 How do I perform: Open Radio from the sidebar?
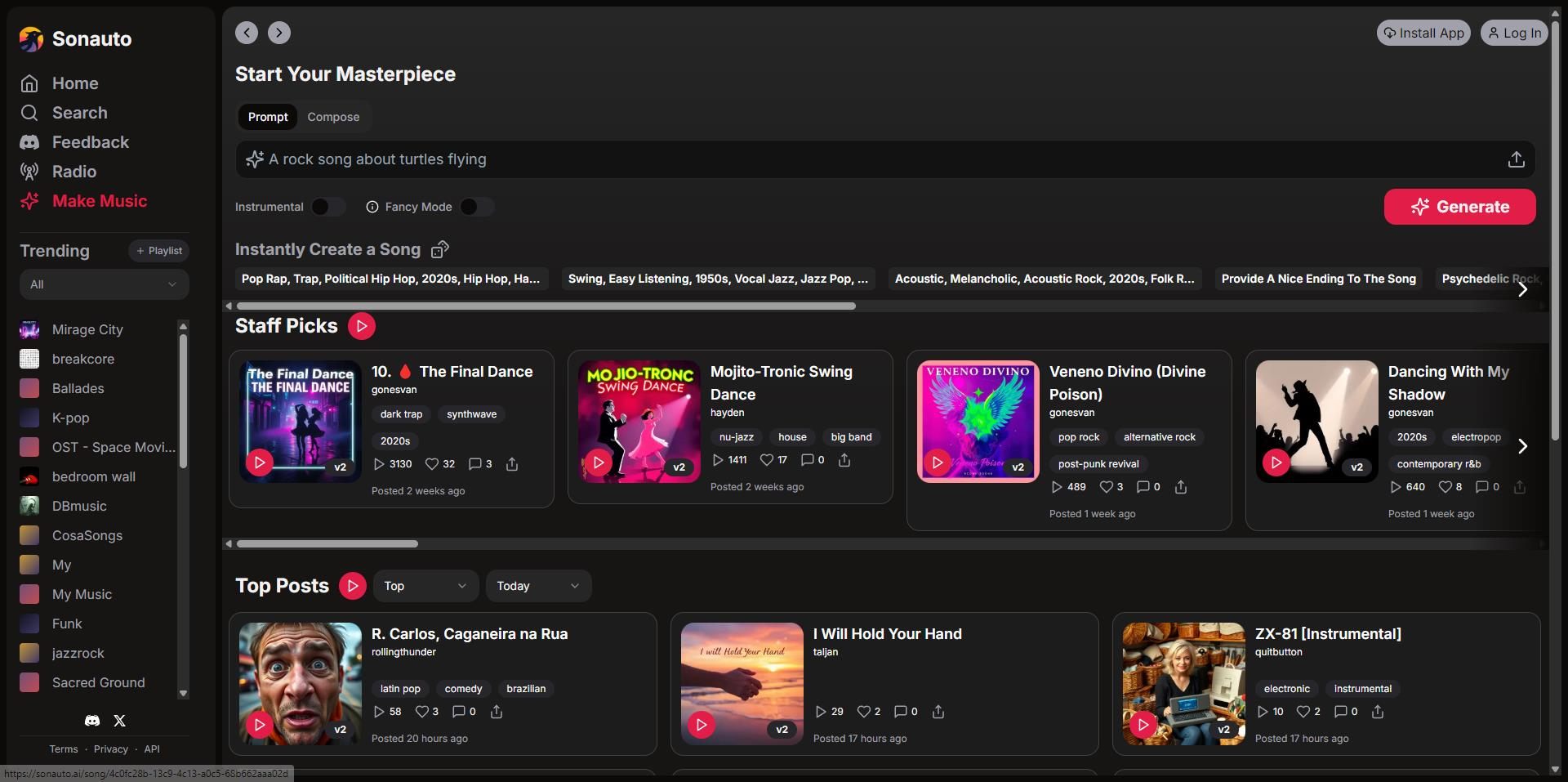coord(73,172)
